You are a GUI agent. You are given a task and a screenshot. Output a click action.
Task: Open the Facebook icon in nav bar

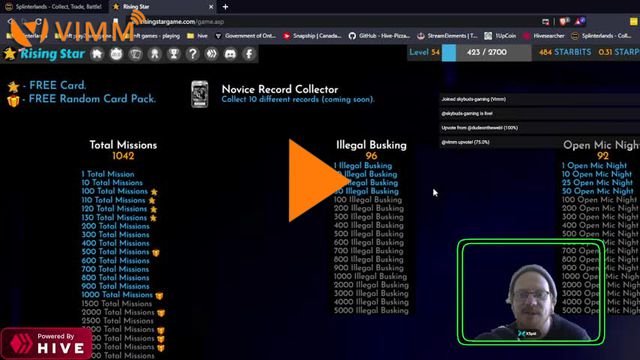pos(249,54)
